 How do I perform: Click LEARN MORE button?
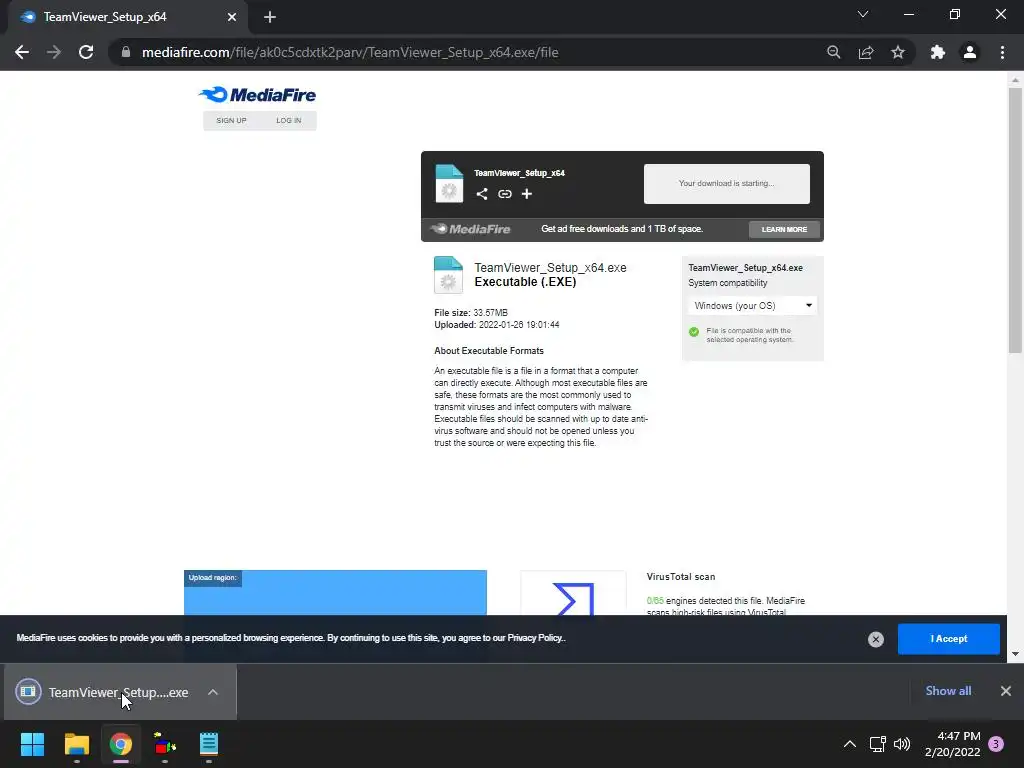tap(784, 229)
